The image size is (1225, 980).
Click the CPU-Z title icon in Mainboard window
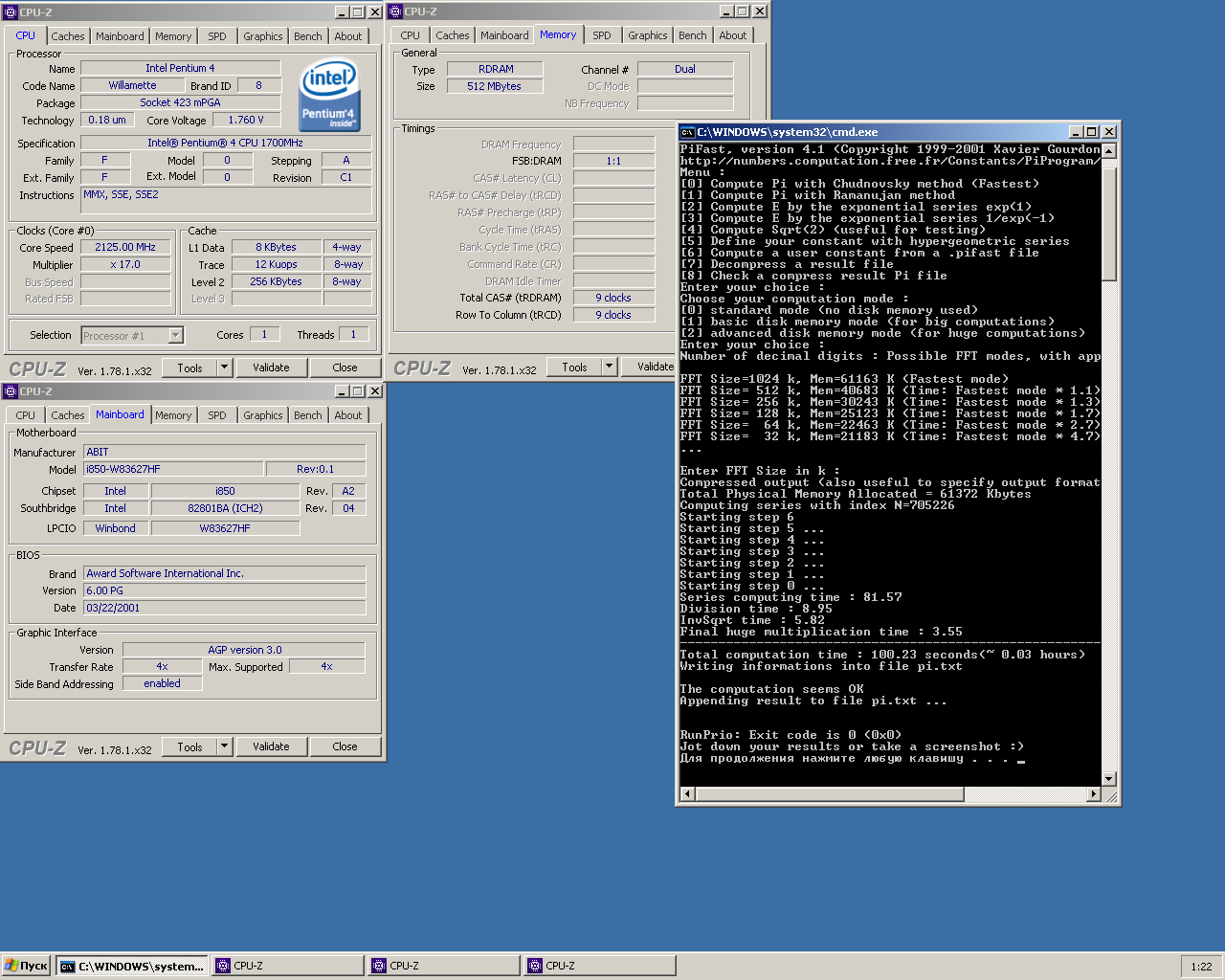coord(11,391)
